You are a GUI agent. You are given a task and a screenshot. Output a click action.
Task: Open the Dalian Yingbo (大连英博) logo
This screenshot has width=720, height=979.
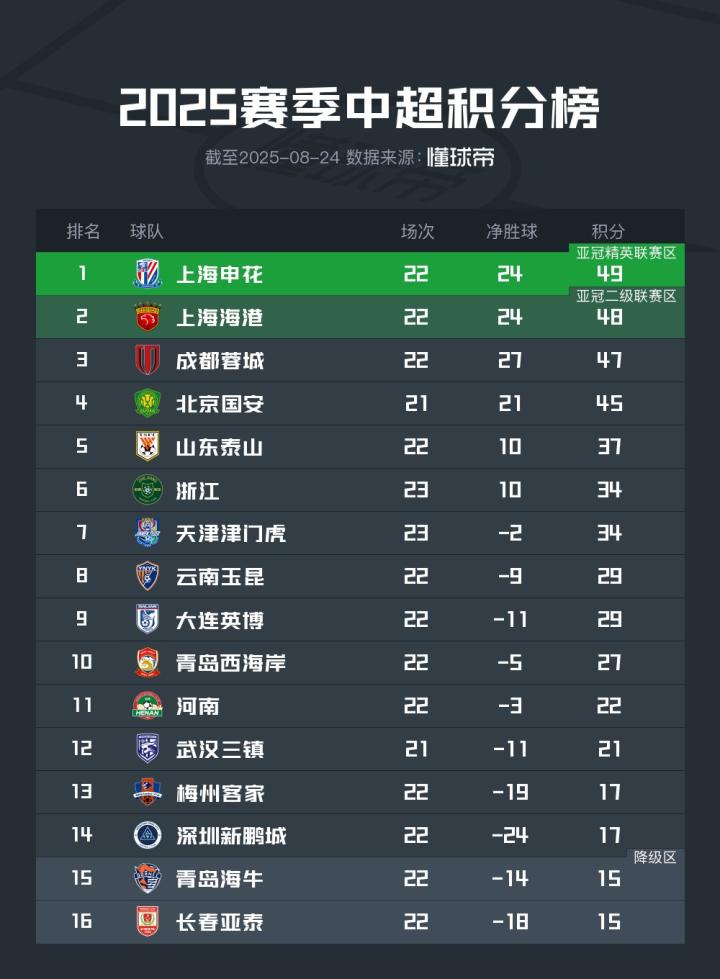tap(147, 620)
